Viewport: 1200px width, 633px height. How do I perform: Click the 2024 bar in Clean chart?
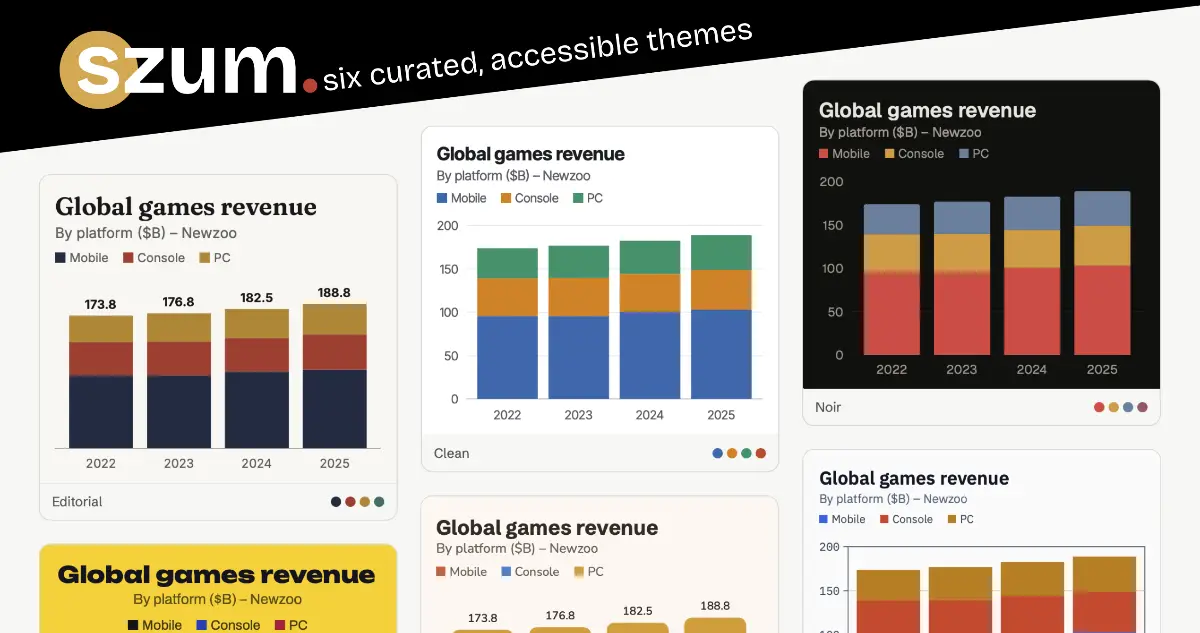coord(649,320)
